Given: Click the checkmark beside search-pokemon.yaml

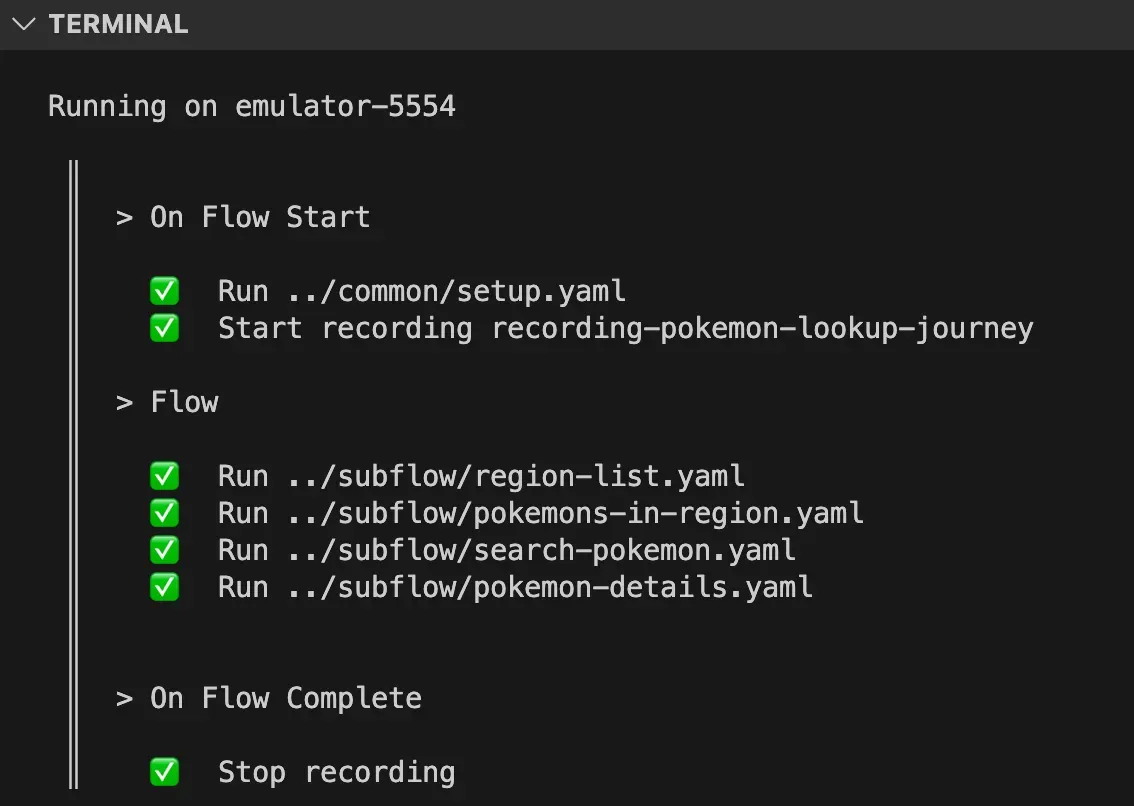Looking at the screenshot, I should pos(164,550).
